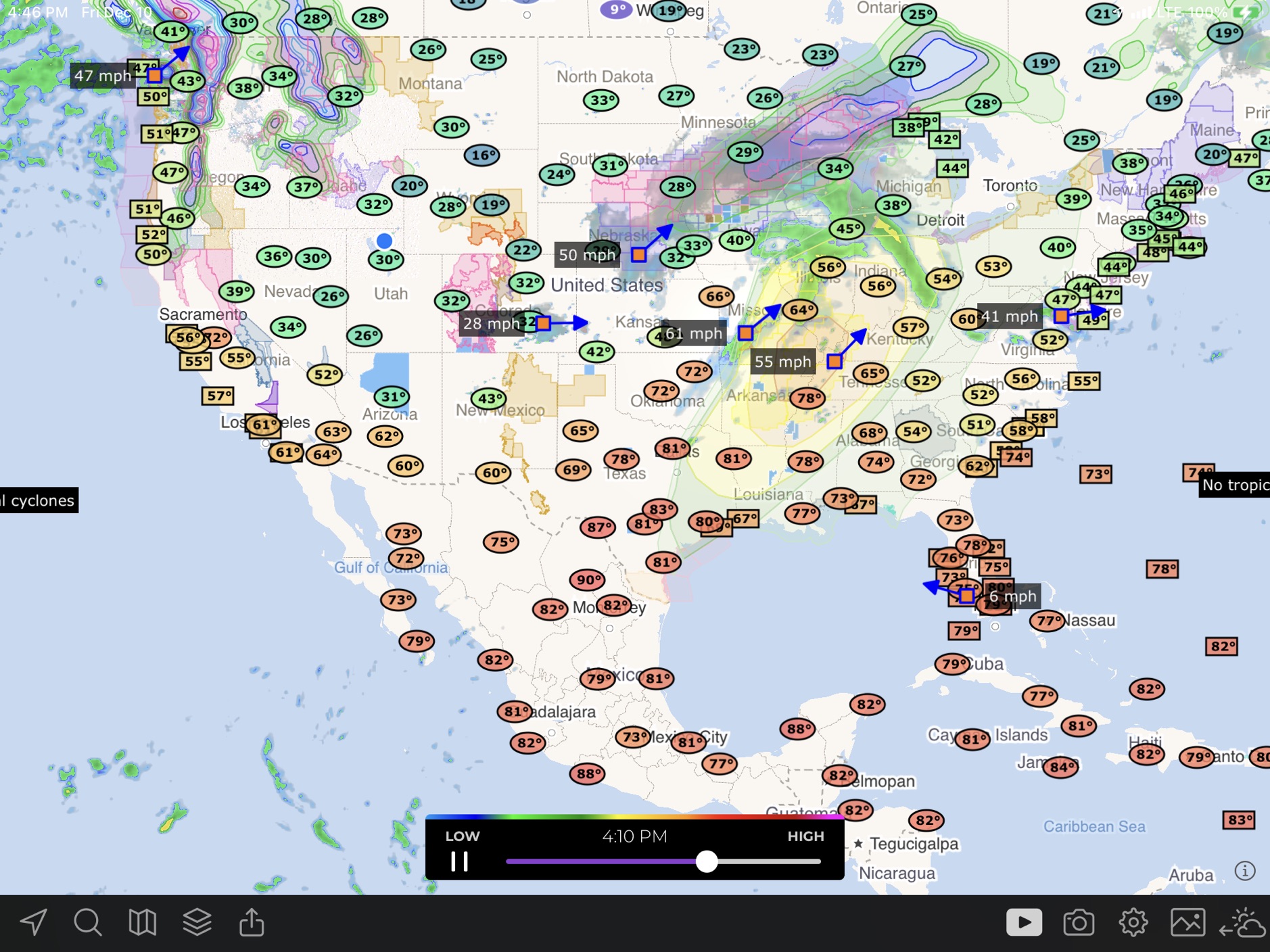Open the video play icon
The width and height of the screenshot is (1270, 952).
point(1024,922)
